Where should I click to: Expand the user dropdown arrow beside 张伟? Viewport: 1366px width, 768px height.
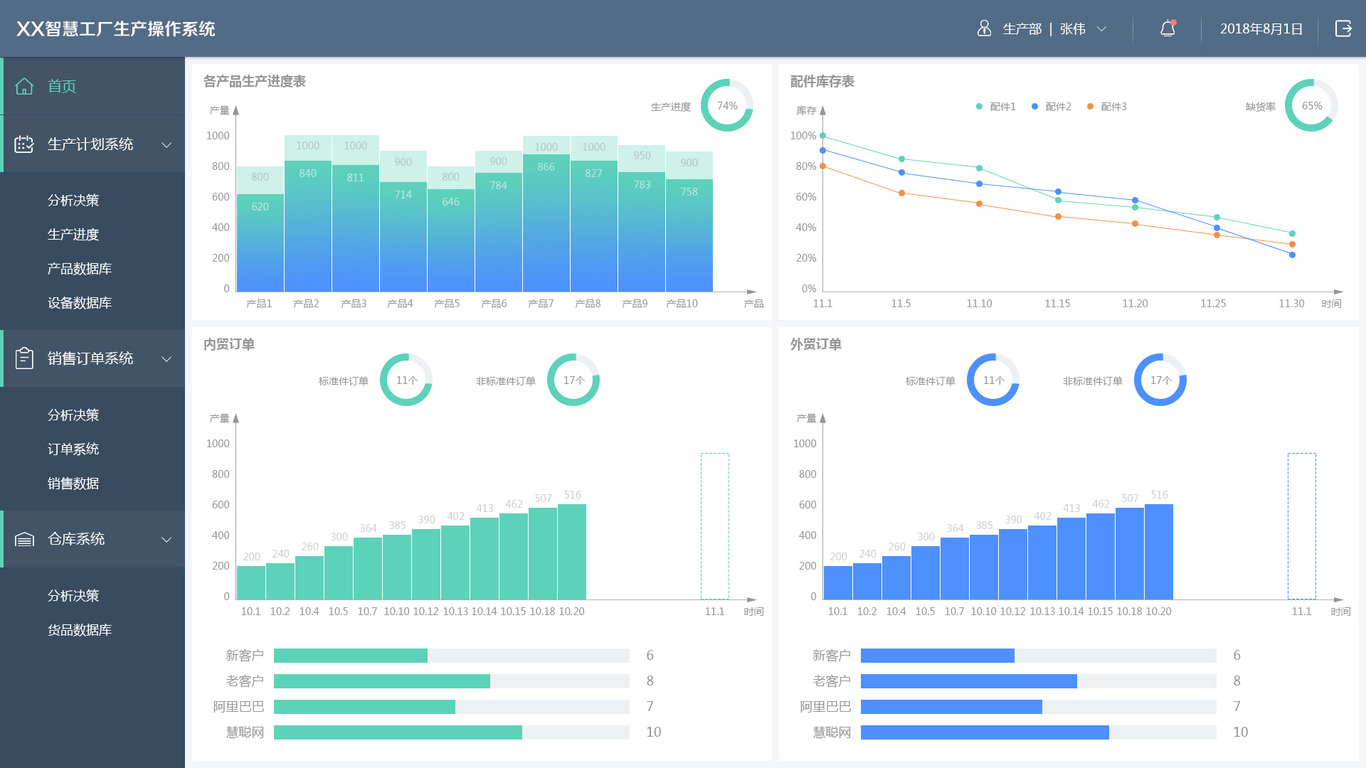pyautogui.click(x=1102, y=29)
